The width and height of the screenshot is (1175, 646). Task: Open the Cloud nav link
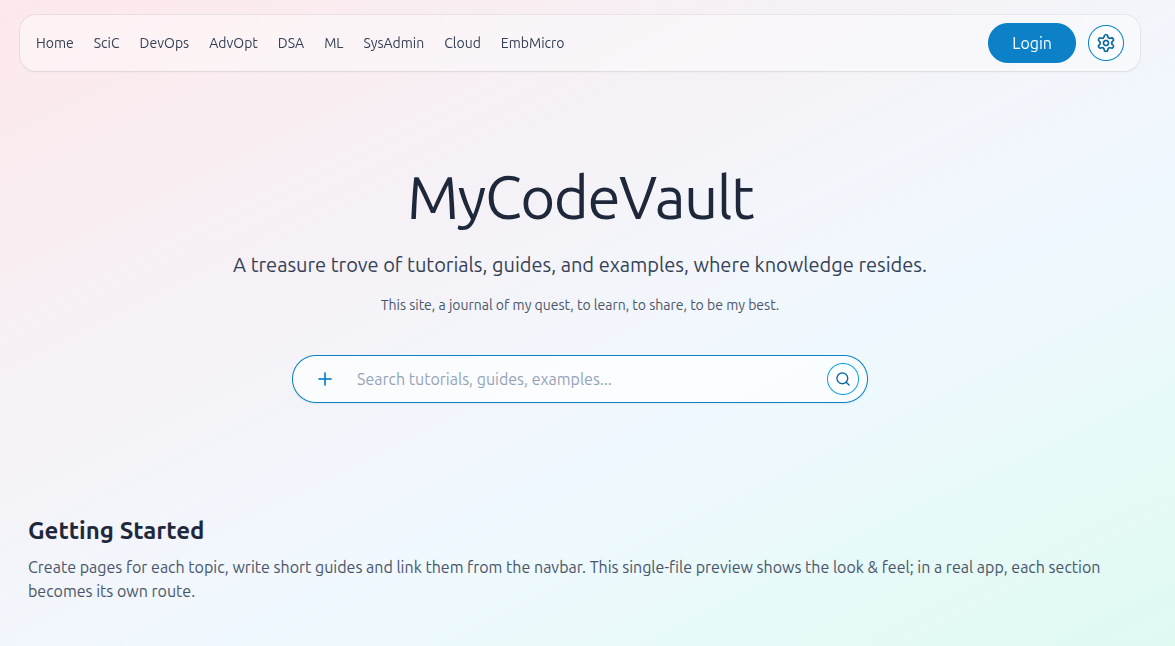click(462, 43)
